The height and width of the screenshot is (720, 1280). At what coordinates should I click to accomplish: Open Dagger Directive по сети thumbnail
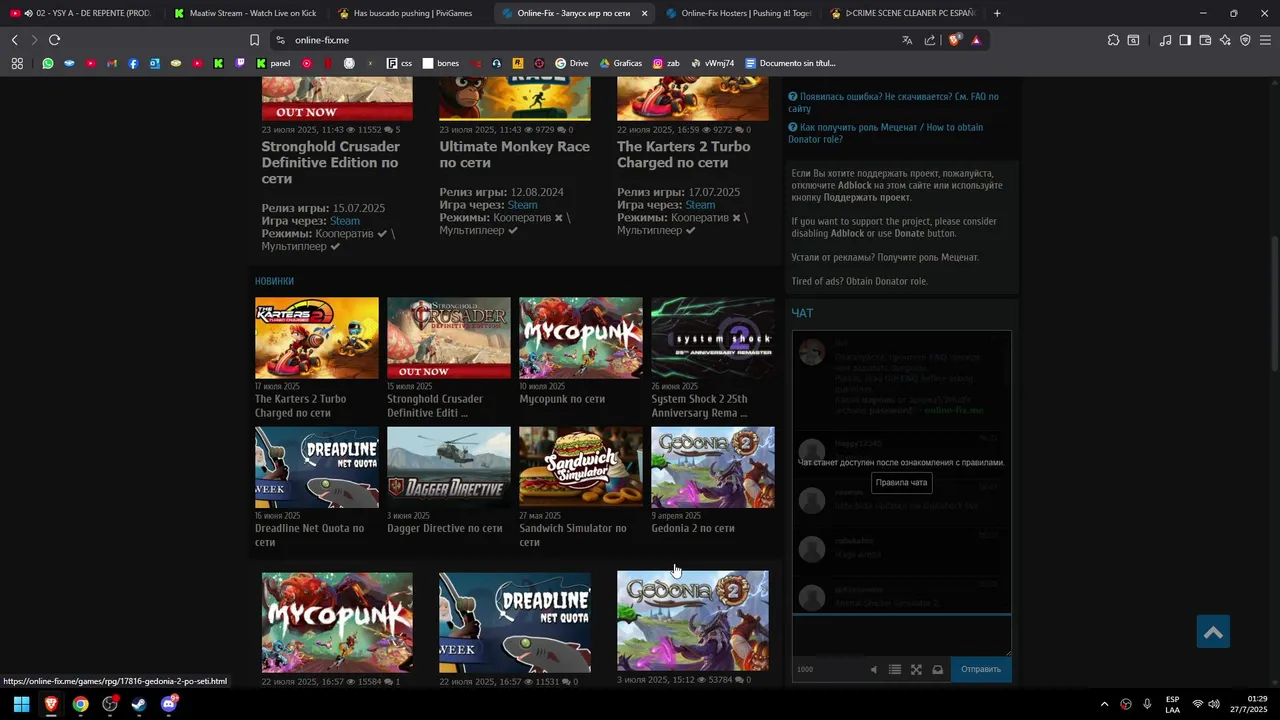pos(448,467)
